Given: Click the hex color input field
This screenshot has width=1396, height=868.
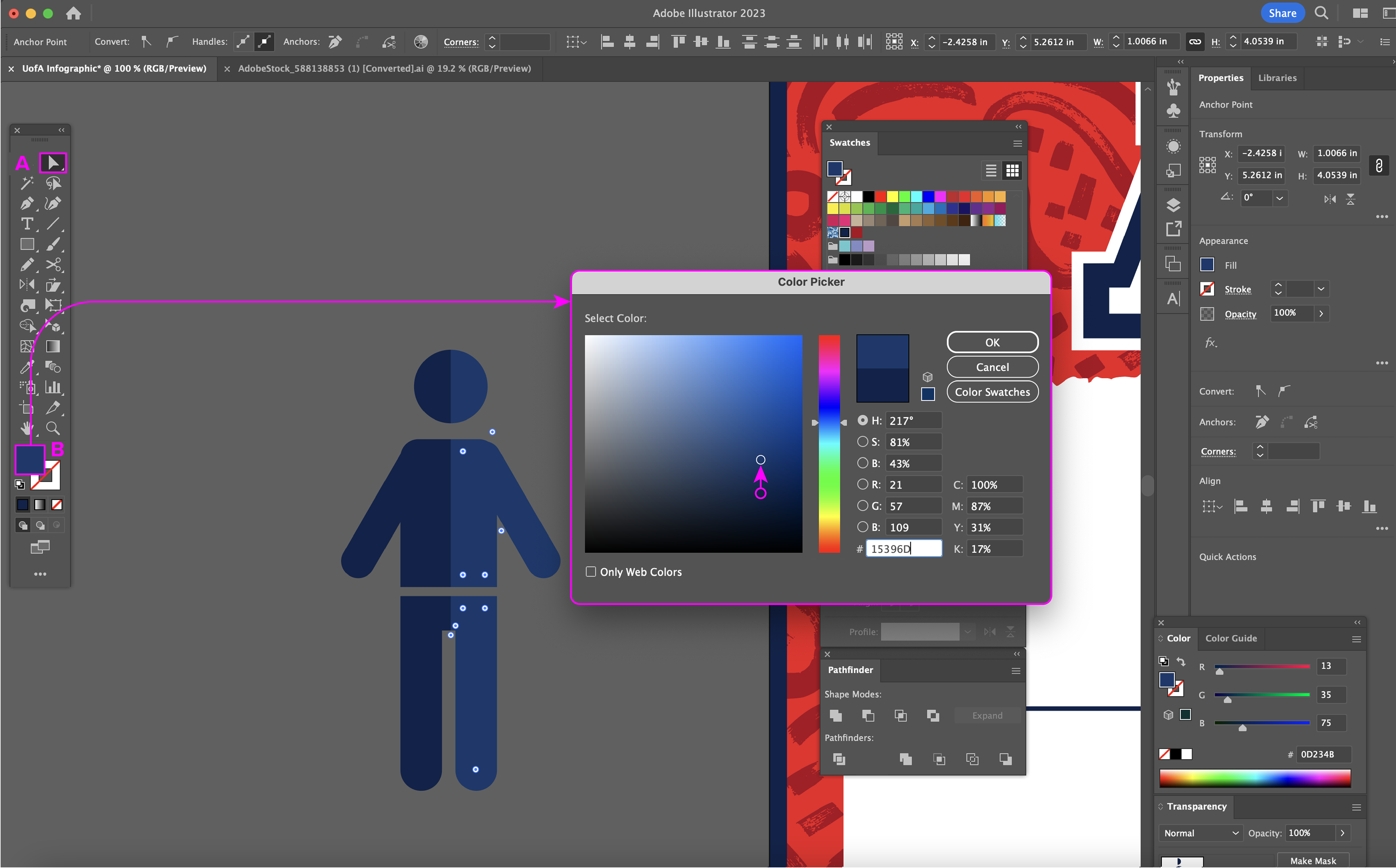Looking at the screenshot, I should click(903, 549).
